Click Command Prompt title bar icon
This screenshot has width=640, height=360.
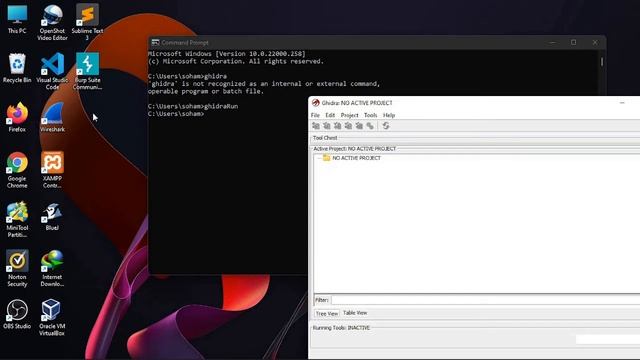click(155, 42)
